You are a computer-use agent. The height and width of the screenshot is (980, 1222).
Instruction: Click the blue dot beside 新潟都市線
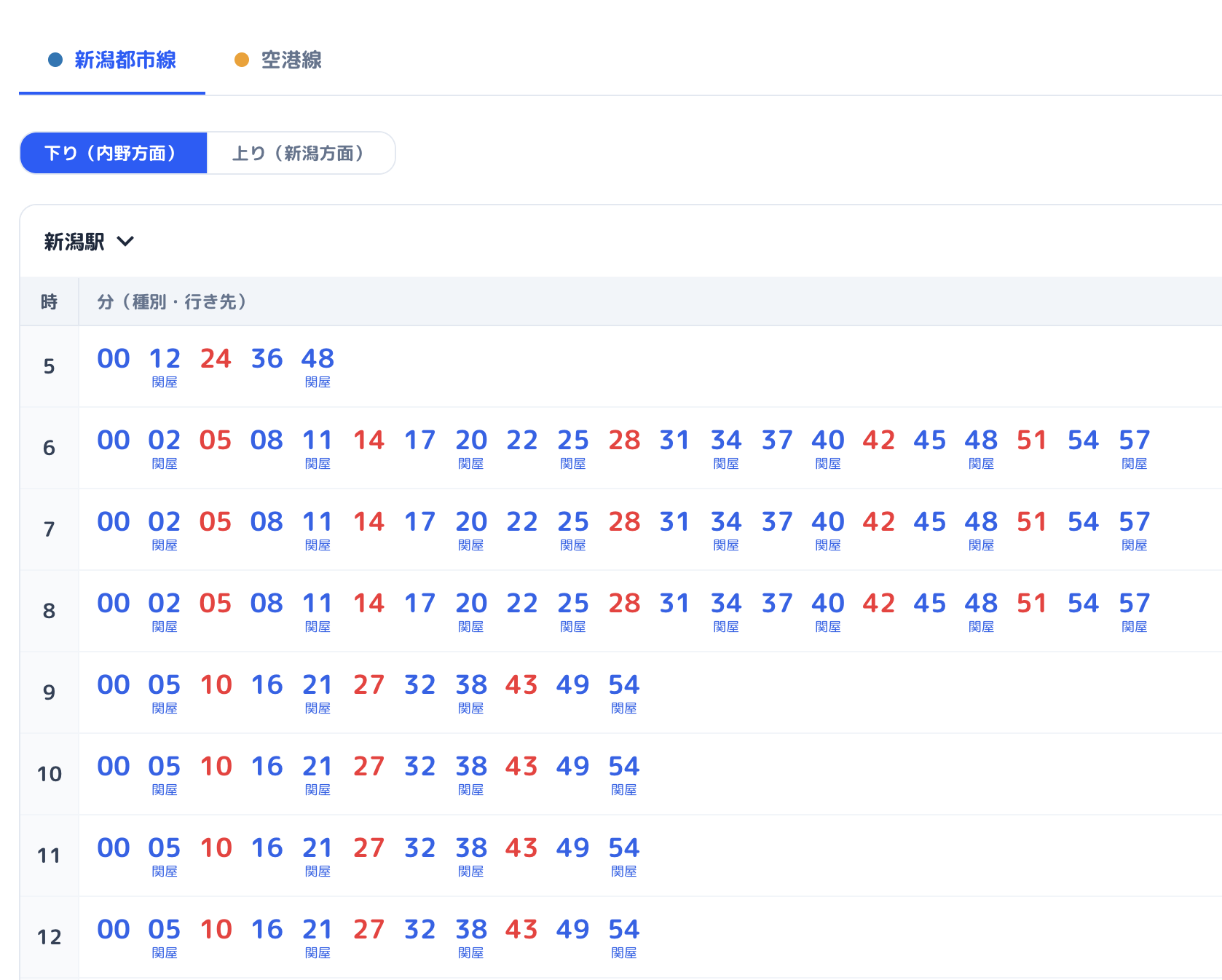(55, 60)
